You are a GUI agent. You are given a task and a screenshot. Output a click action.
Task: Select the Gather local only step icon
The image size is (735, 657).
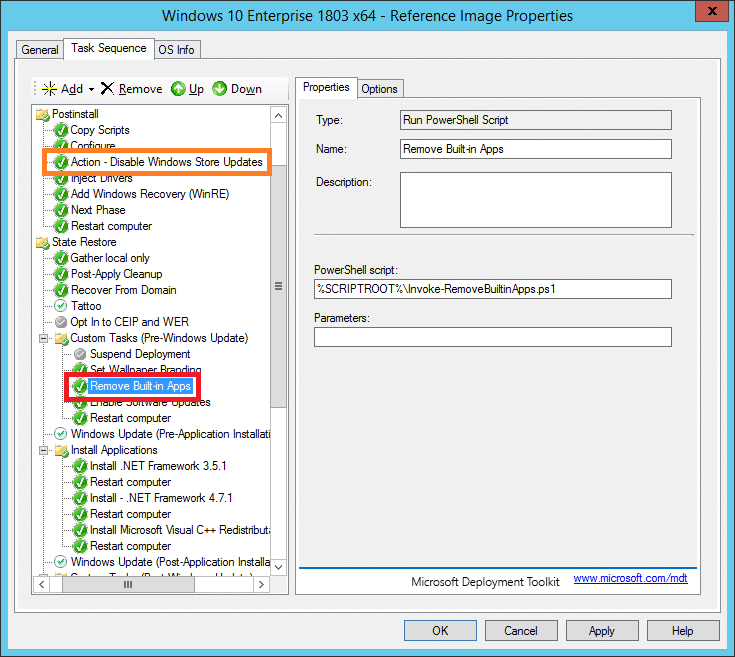61,258
